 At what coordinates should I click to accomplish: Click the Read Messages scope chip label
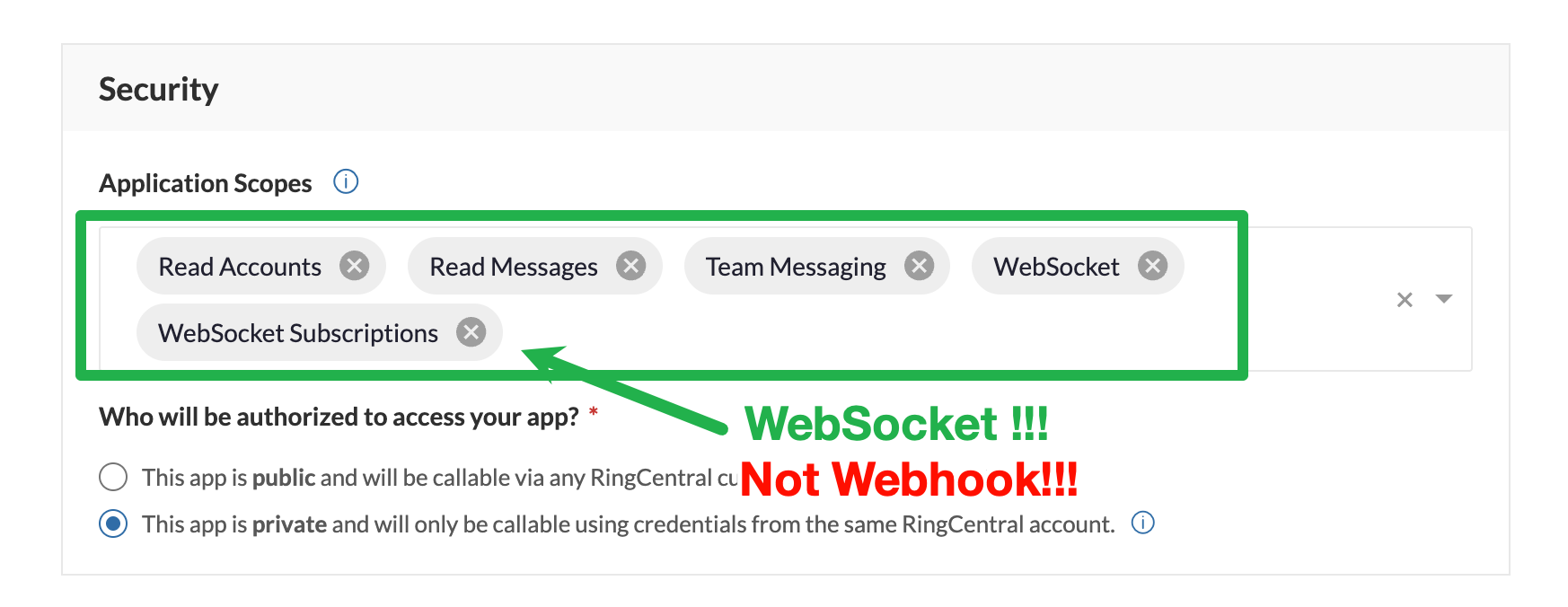pyautogui.click(x=513, y=267)
